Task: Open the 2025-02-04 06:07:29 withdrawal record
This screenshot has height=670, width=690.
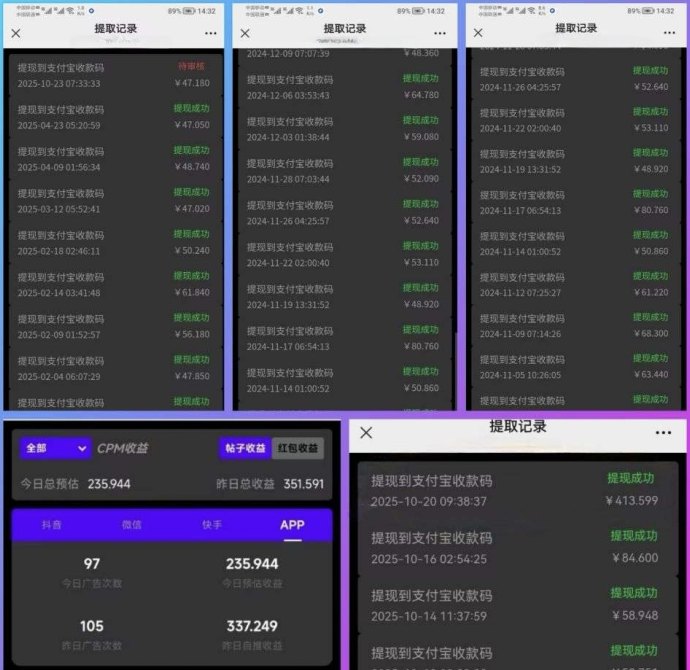Action: [x=114, y=368]
